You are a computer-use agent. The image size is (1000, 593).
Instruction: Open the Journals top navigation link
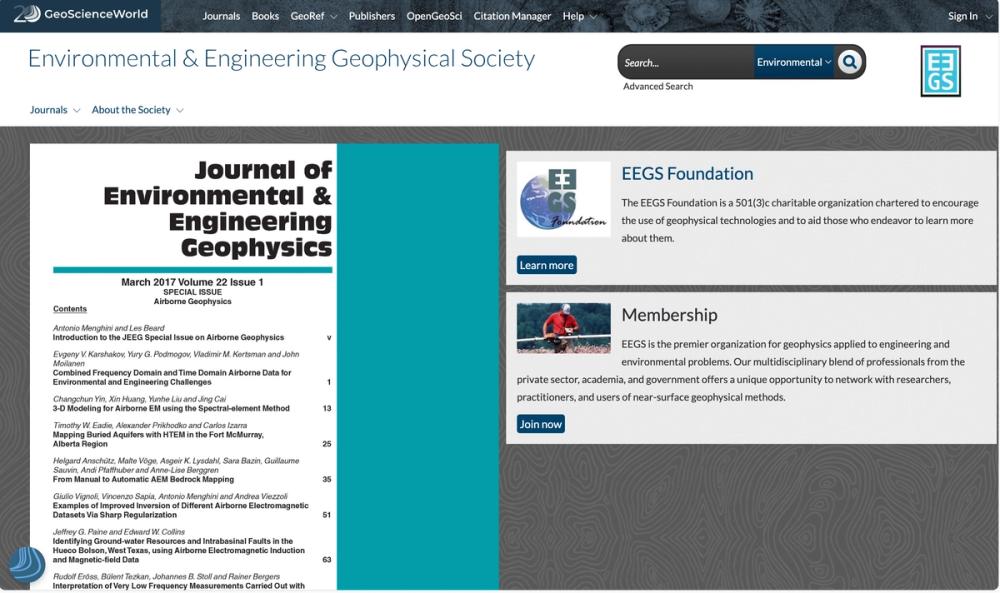tap(221, 16)
